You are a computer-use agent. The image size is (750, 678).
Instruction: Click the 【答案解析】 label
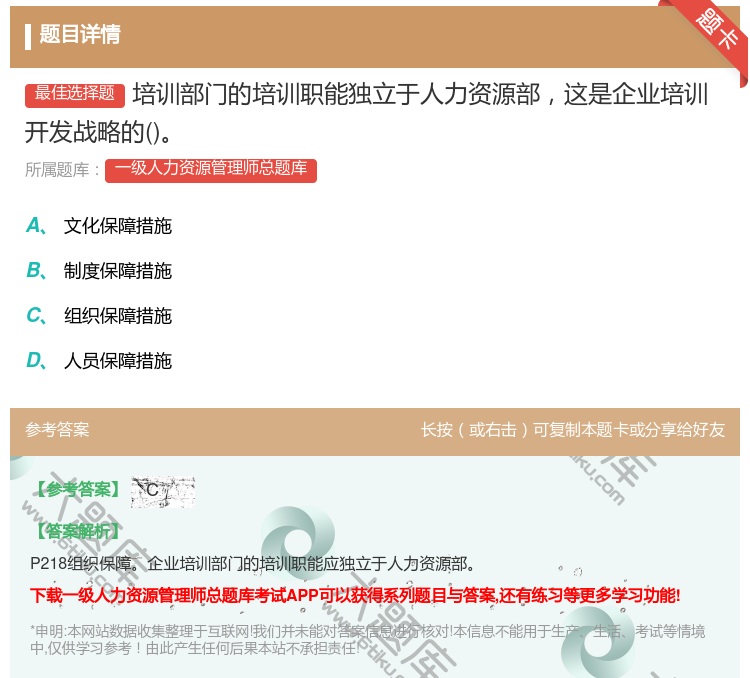tap(78, 531)
